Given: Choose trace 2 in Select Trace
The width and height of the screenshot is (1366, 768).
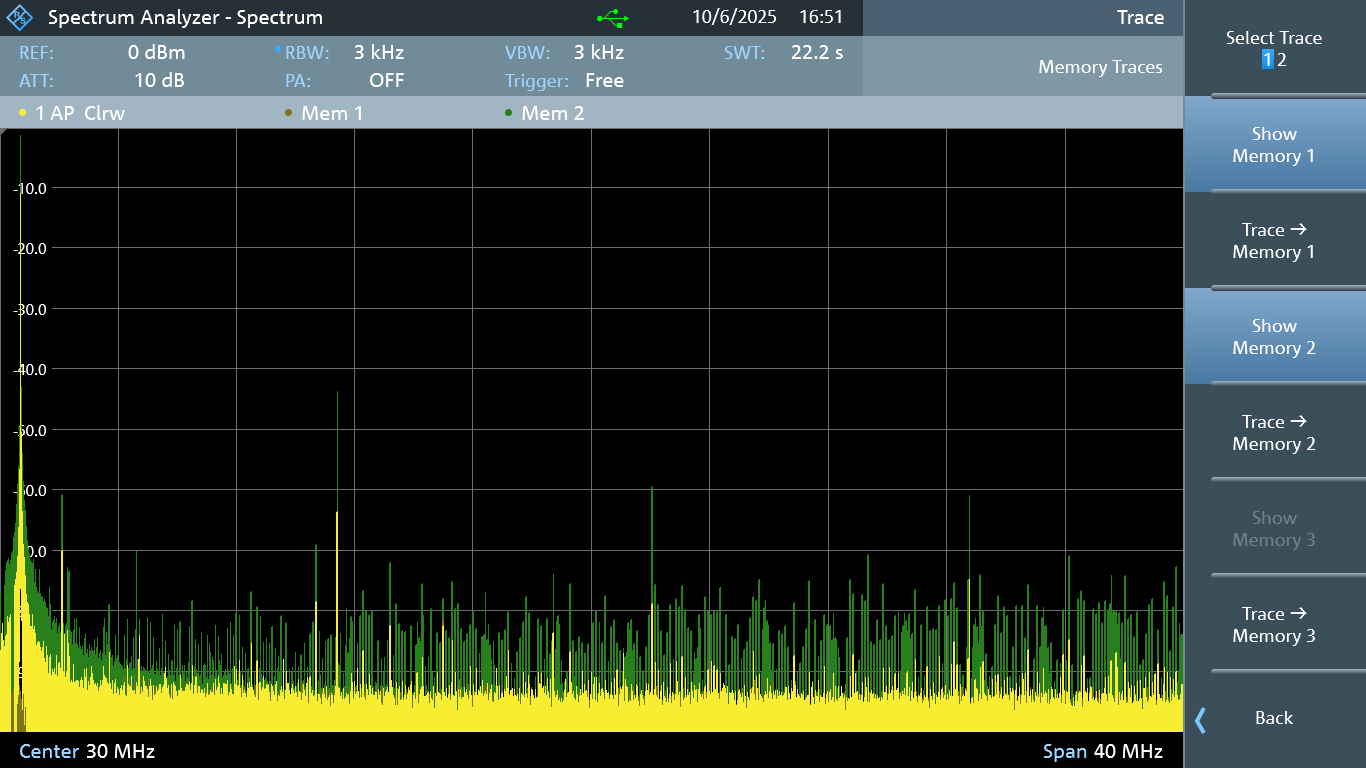Looking at the screenshot, I should 1282,60.
